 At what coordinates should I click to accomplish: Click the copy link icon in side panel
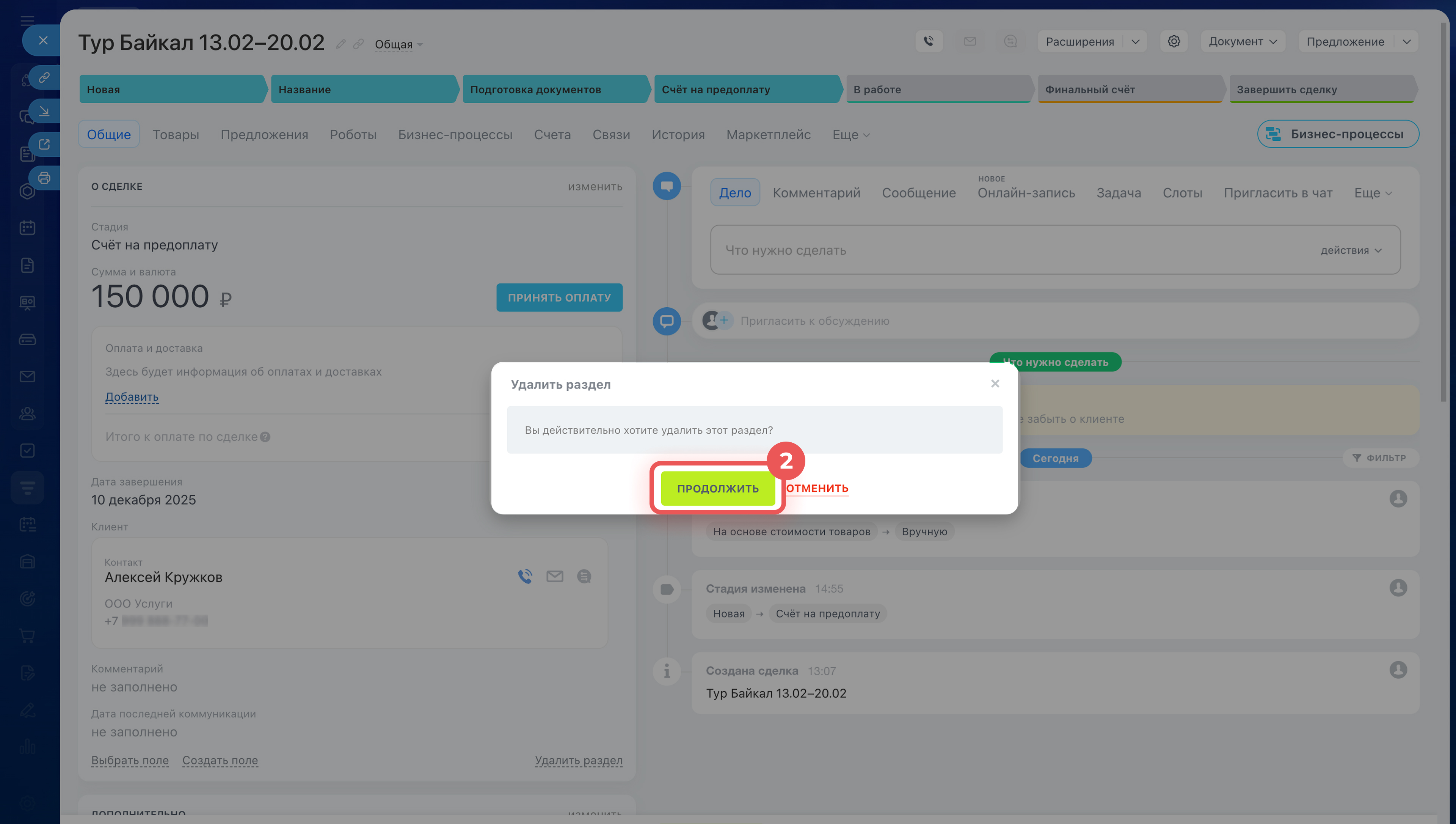point(44,77)
